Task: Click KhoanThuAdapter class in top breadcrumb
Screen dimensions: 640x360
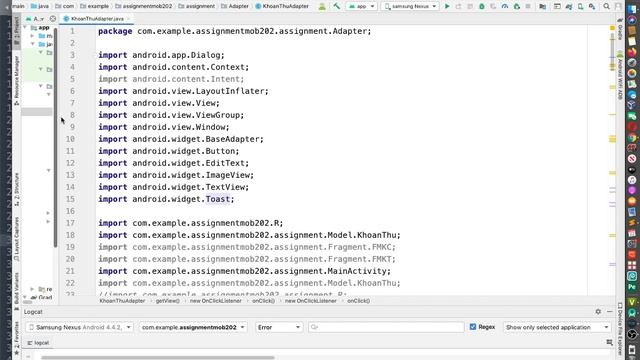Action: click(282, 6)
